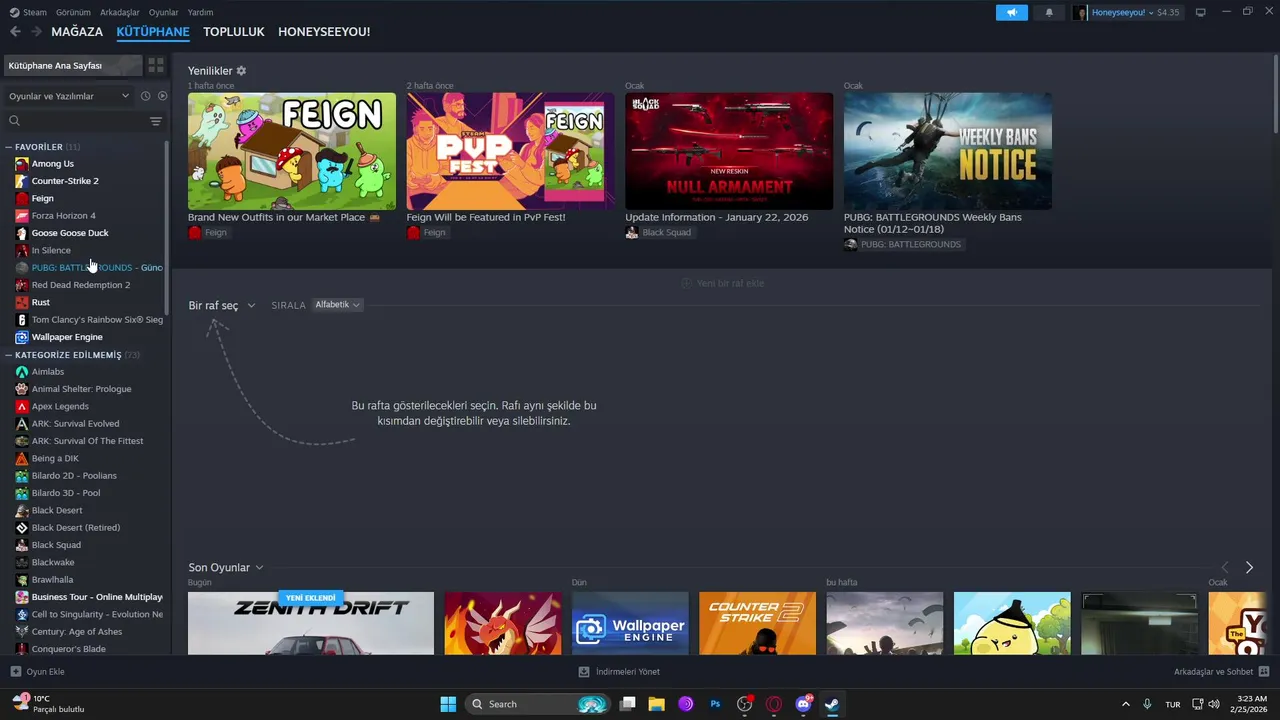Open Photoshop from the taskbar
Image resolution: width=1280 pixels, height=720 pixels.
(715, 704)
